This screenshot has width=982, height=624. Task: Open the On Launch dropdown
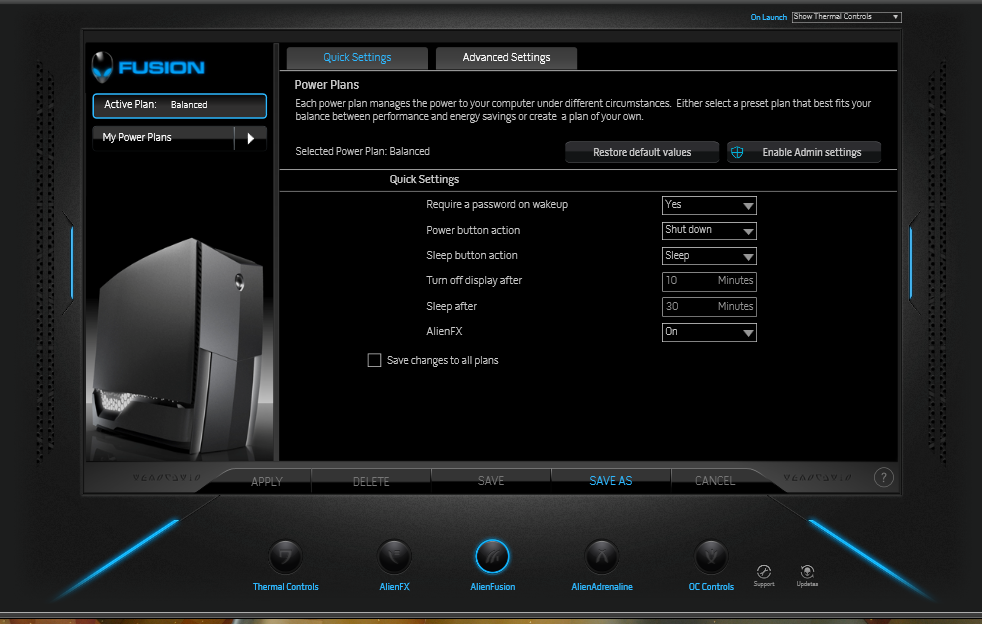pos(846,17)
